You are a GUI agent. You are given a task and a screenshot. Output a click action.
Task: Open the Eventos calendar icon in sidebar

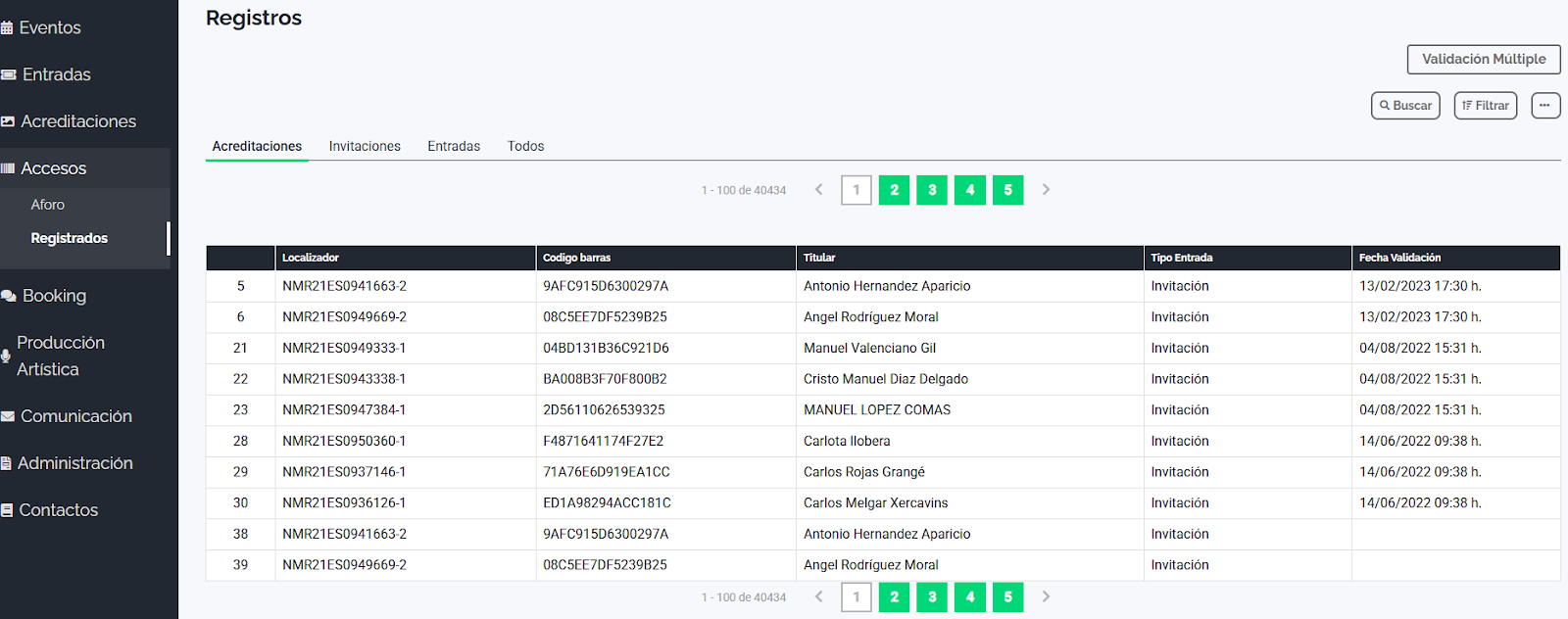pos(7,28)
